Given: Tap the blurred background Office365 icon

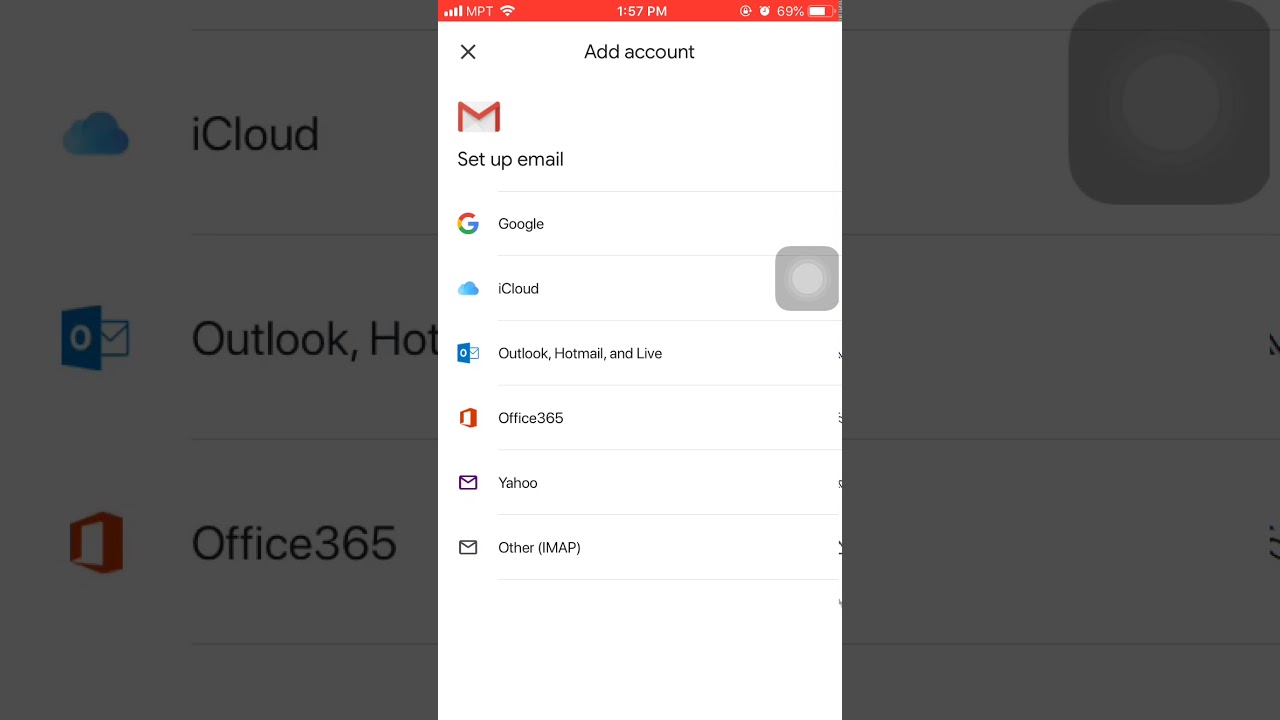Looking at the screenshot, I should [96, 542].
